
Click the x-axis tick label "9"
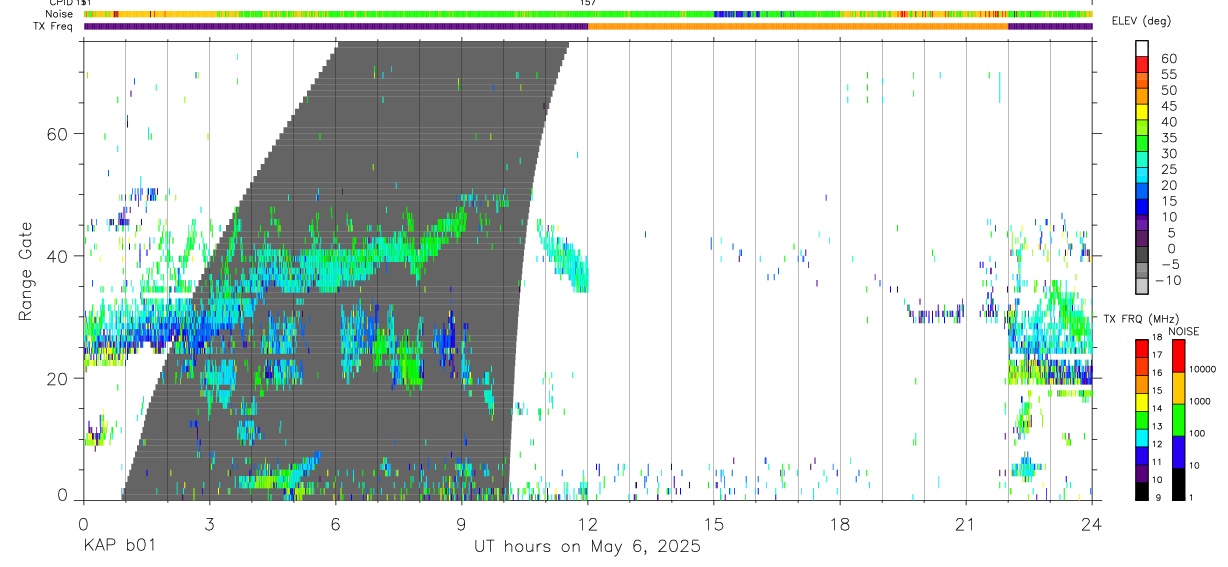click(x=462, y=523)
